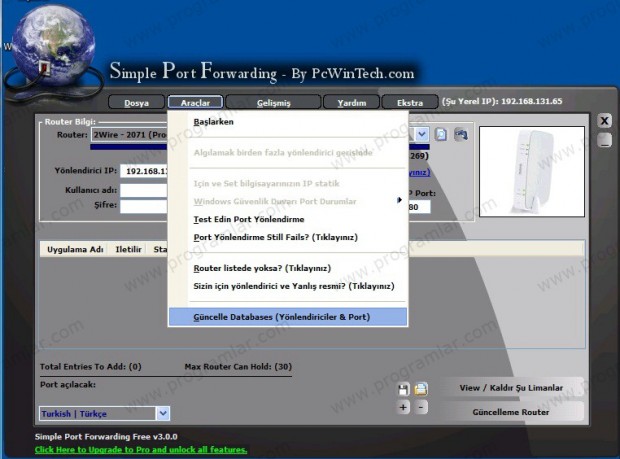The image size is (620, 459).
Task: Expand Windows Güvenlik Duvarı submenu arrow
Action: 399,200
